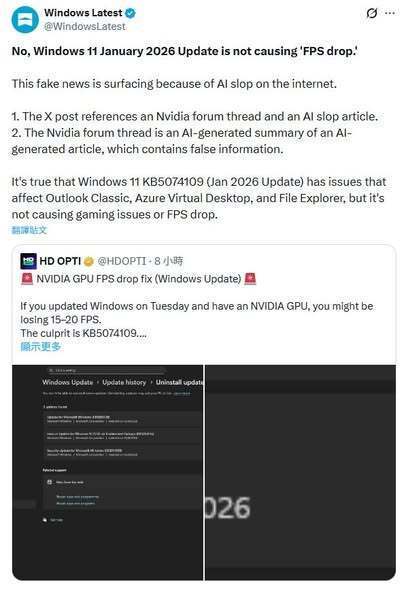Click the @WindowsLatest handle
Viewport: 408px width, 590px height.
point(85,27)
